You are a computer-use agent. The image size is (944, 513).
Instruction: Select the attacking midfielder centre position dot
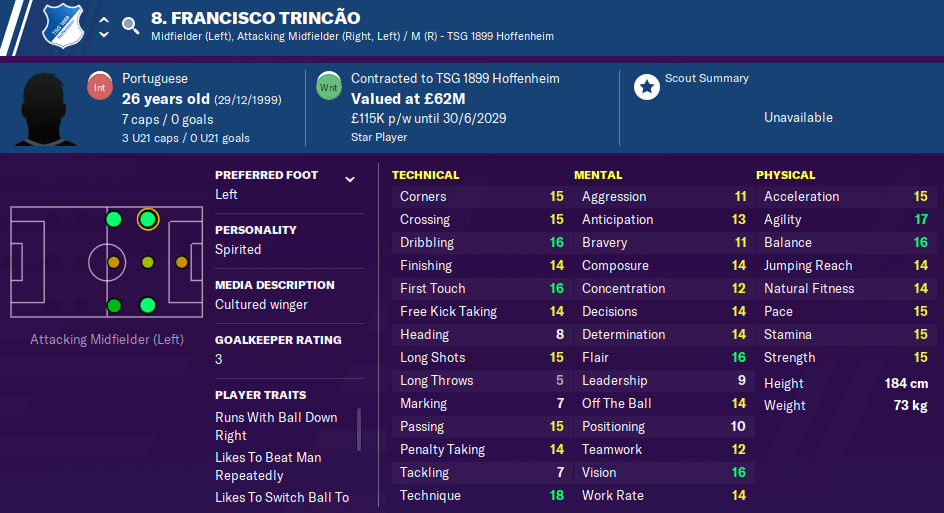point(148,263)
